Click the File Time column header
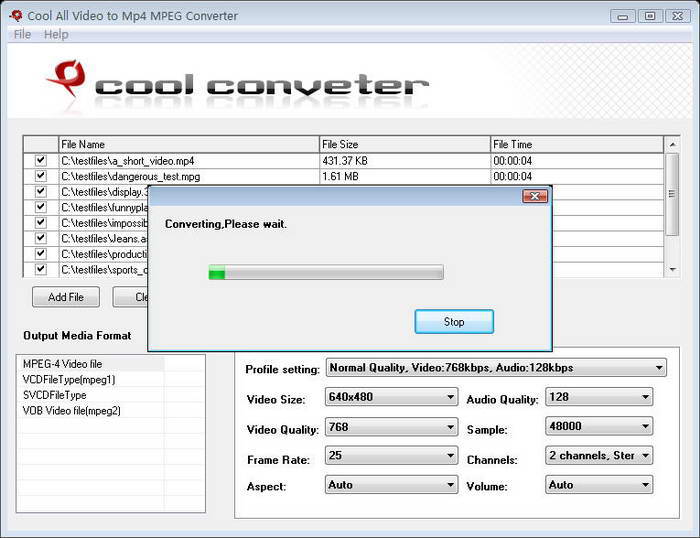700x538 pixels. click(x=577, y=144)
